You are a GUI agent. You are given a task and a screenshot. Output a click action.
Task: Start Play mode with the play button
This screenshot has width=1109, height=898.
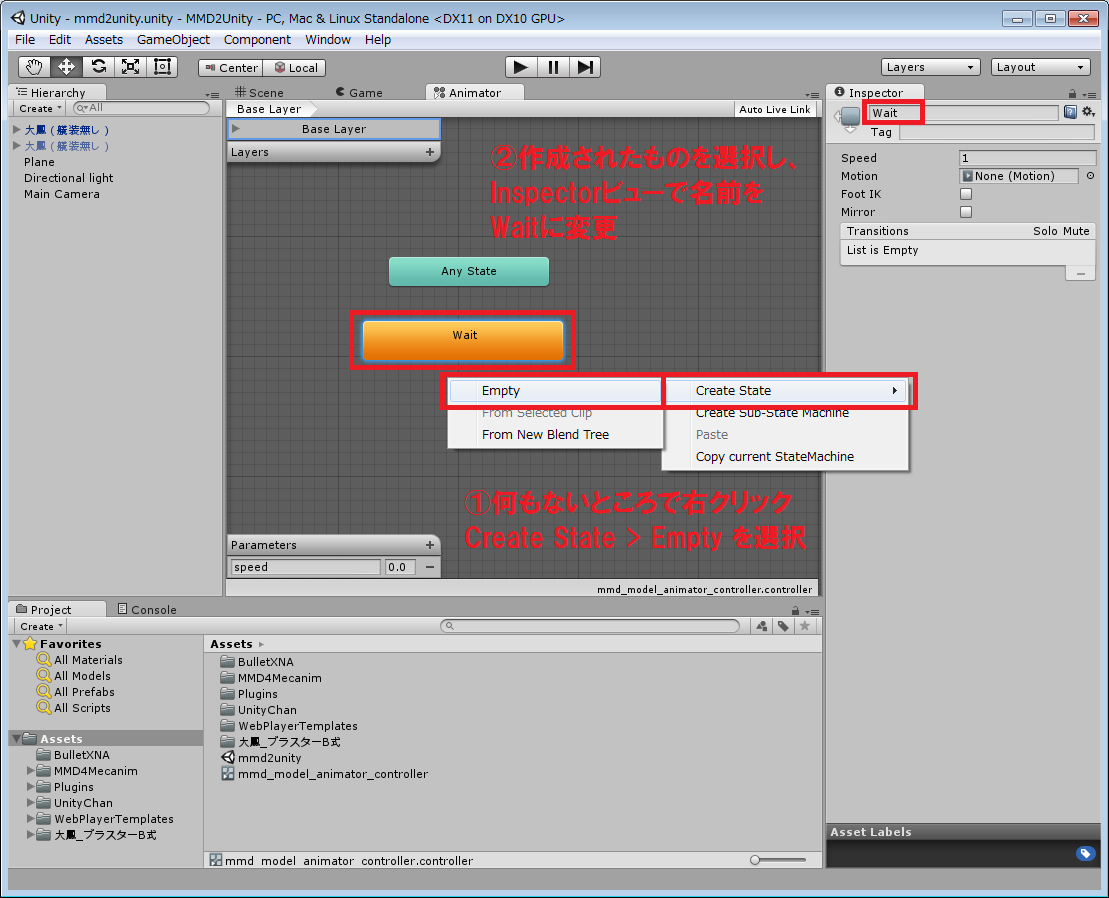coord(521,67)
